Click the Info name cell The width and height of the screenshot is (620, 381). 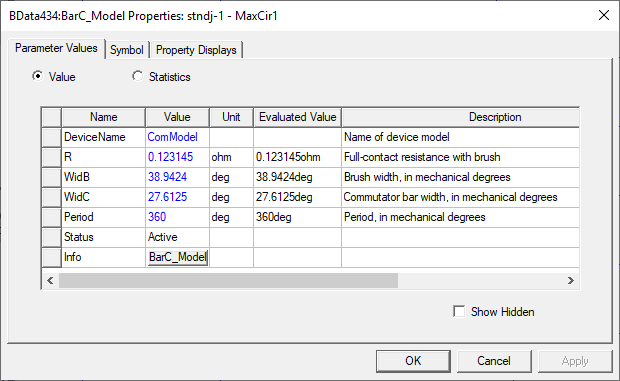(104, 257)
